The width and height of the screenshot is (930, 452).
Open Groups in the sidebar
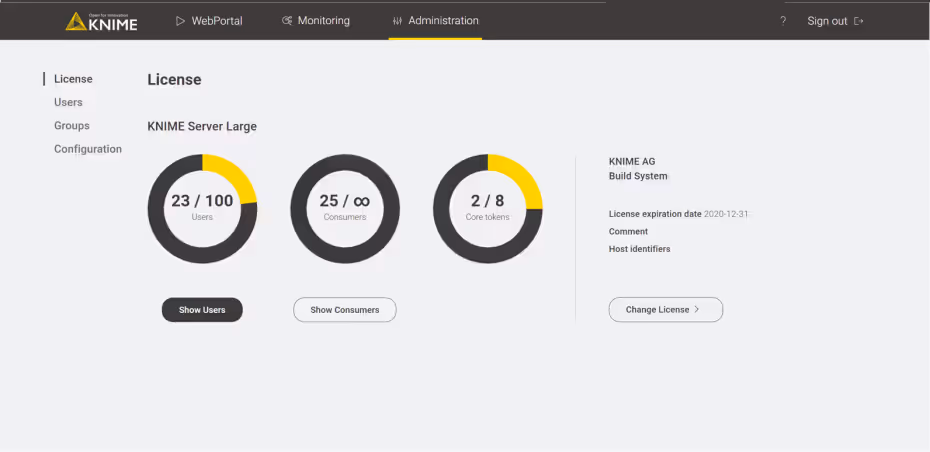pyautogui.click(x=72, y=126)
